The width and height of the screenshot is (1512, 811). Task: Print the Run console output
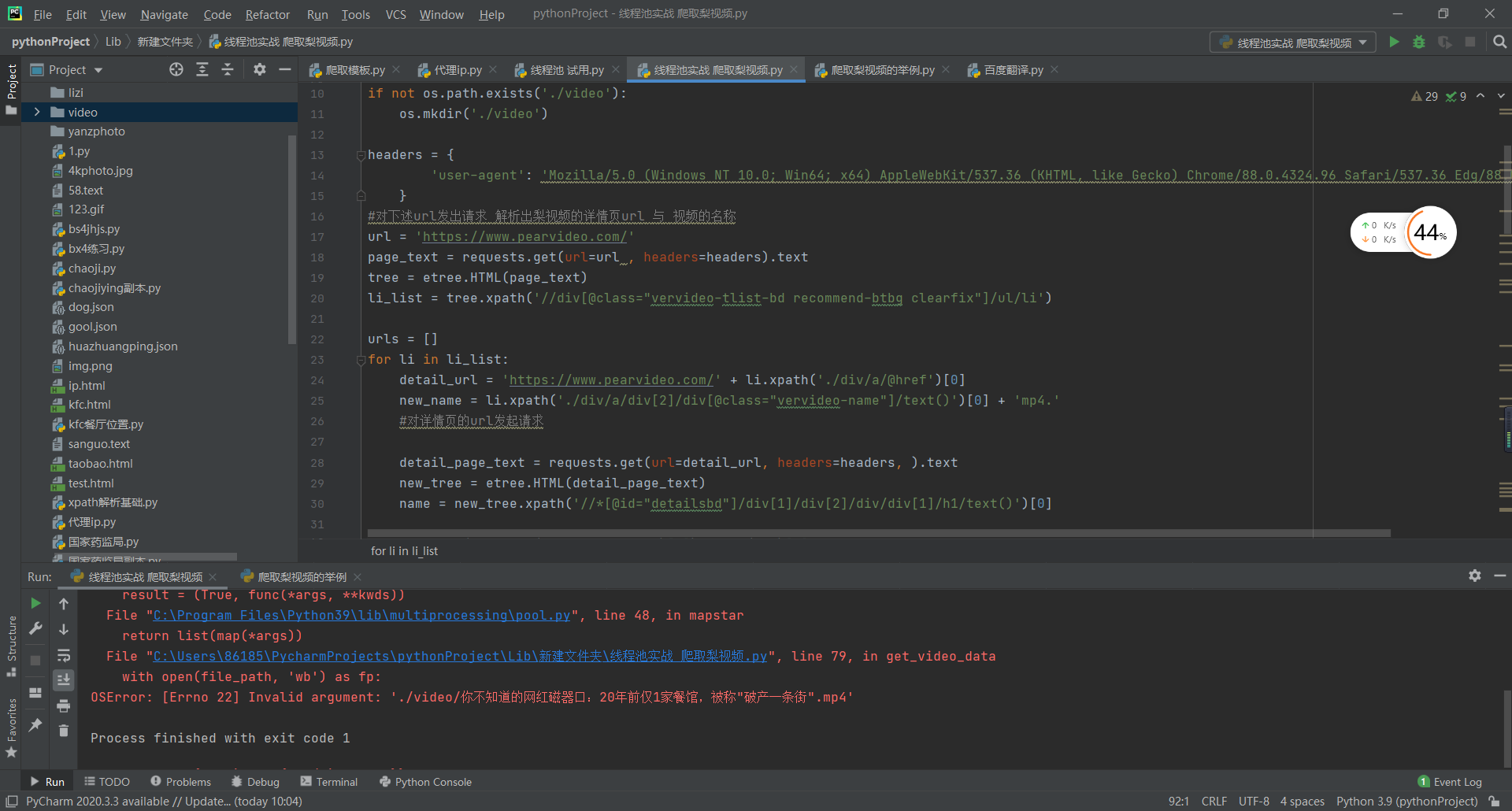[x=64, y=705]
